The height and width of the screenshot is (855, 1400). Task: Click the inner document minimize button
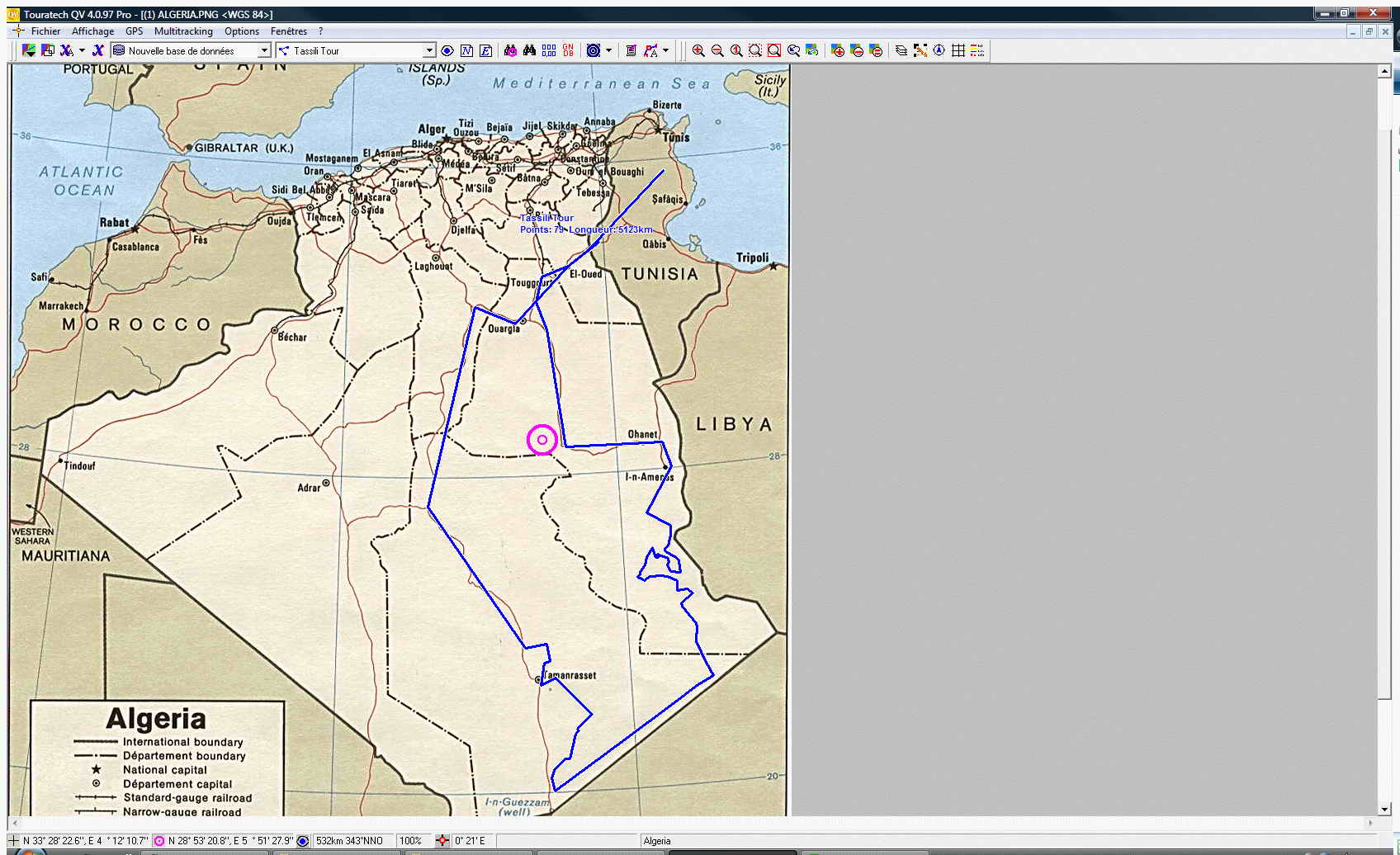1353,31
